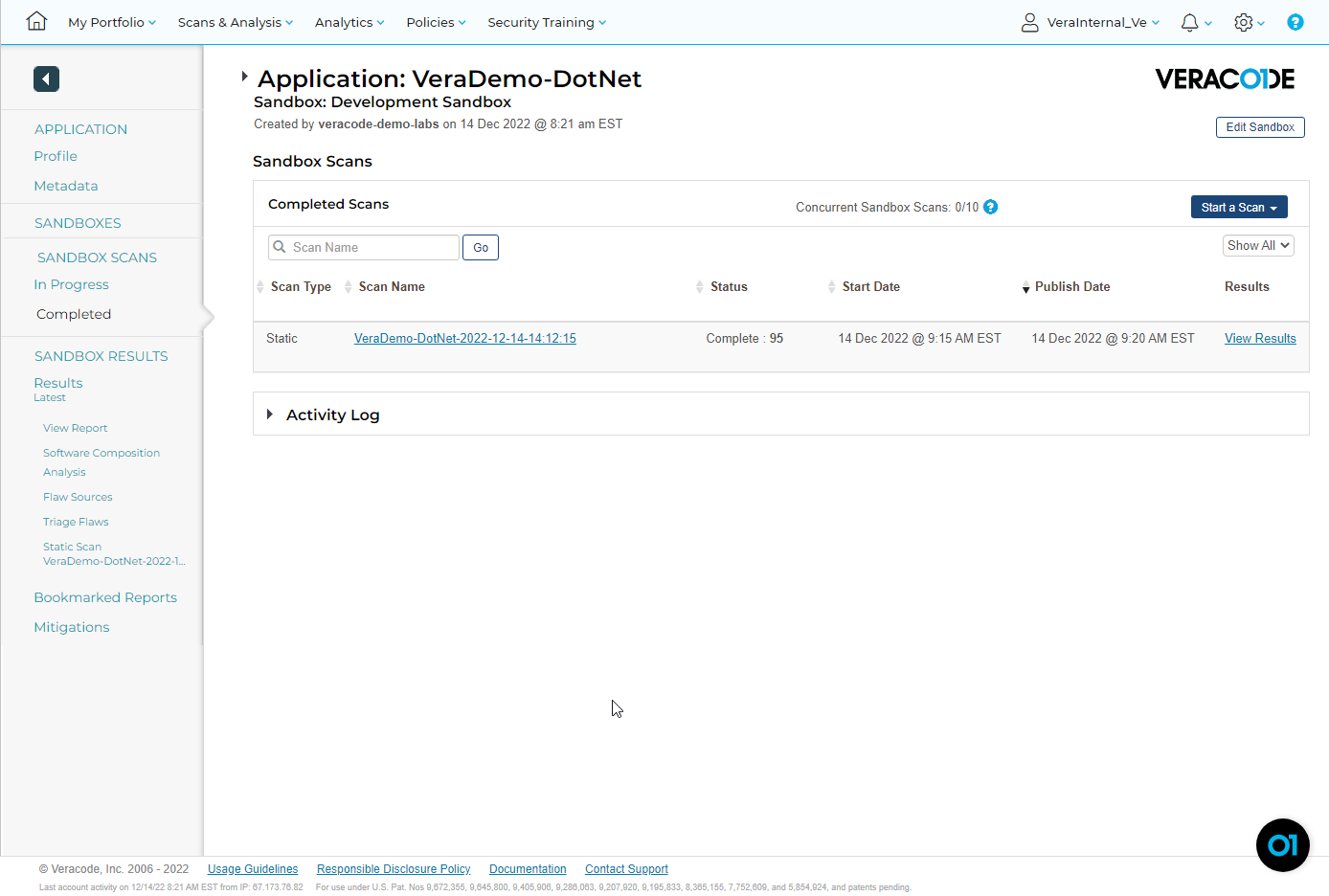Click the 'Static' scan type cell

[x=282, y=338]
